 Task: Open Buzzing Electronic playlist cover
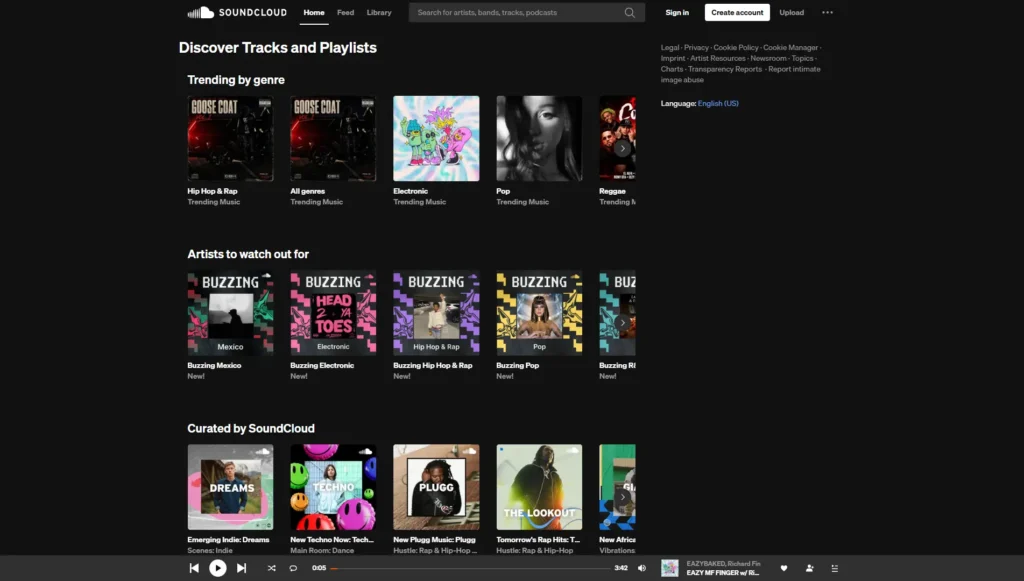coord(333,313)
